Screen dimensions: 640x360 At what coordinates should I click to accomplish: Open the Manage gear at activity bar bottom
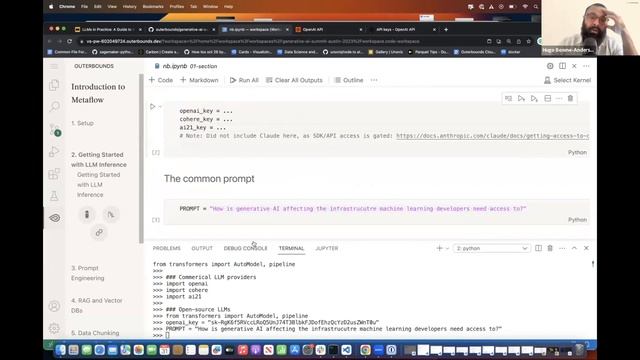click(x=54, y=328)
